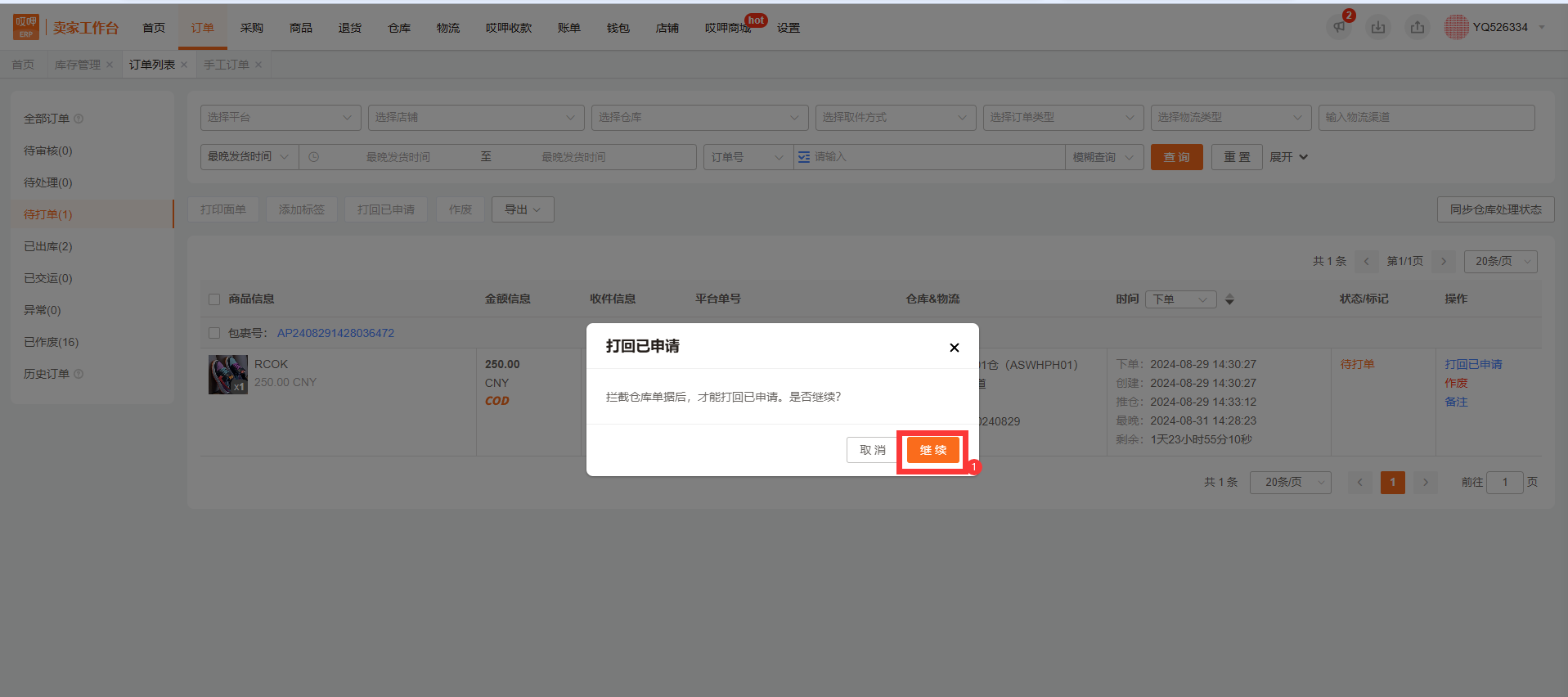
Task: Click the orange 查询 button
Action: pyautogui.click(x=1177, y=157)
